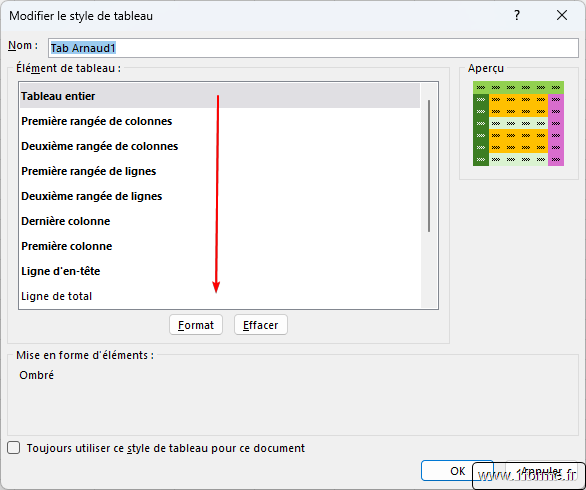Click the Aperçu table preview thumbnail
The width and height of the screenshot is (586, 490).
point(518,123)
